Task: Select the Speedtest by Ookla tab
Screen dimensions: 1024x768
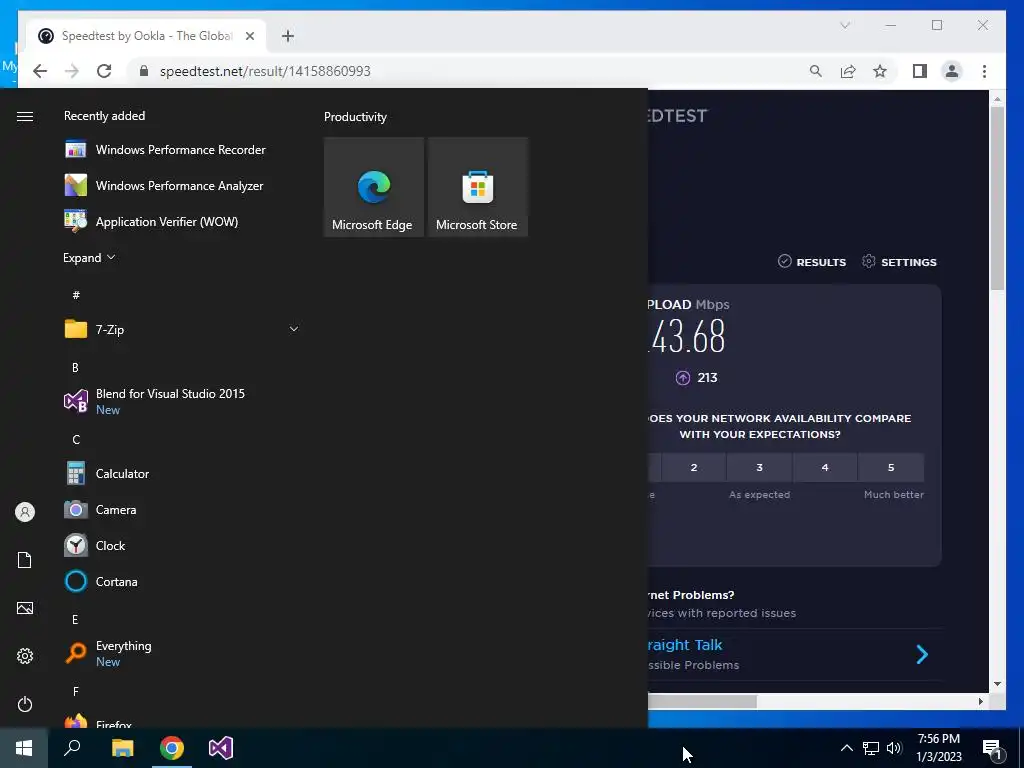Action: point(146,36)
